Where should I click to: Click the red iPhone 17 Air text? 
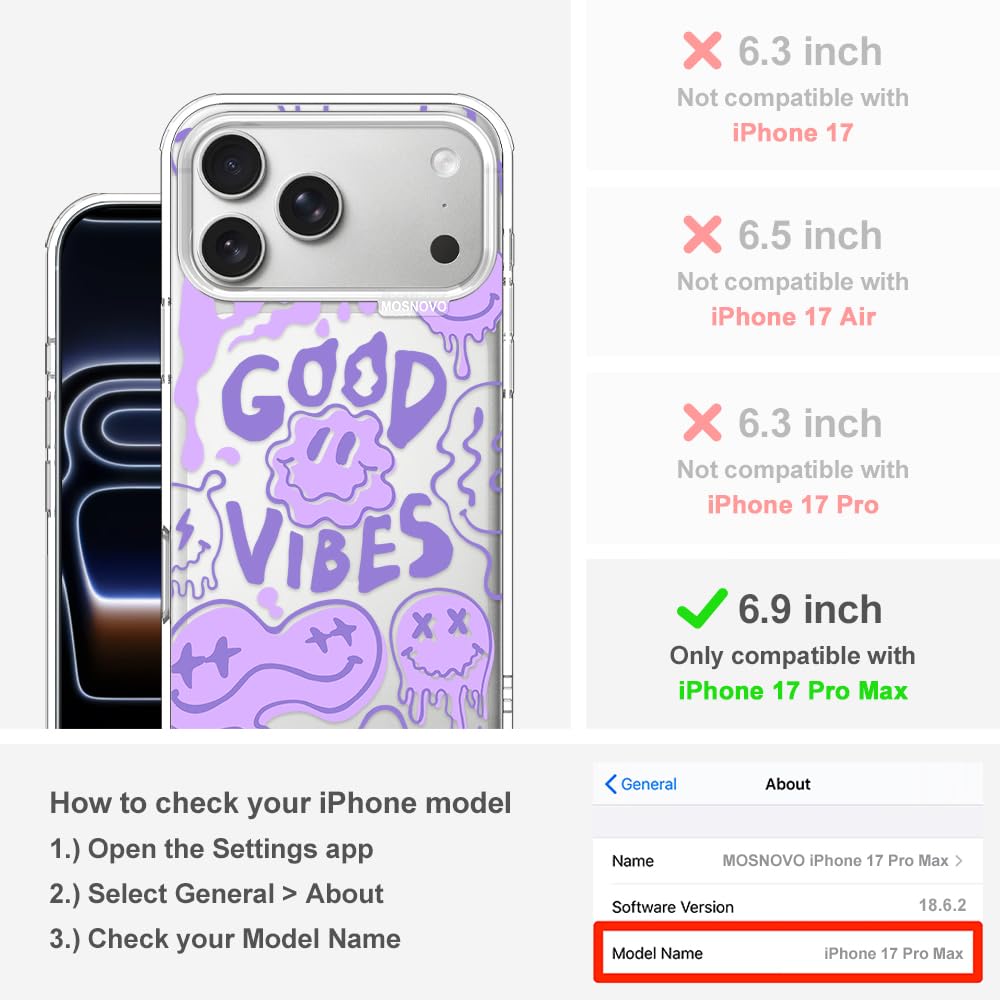click(793, 316)
